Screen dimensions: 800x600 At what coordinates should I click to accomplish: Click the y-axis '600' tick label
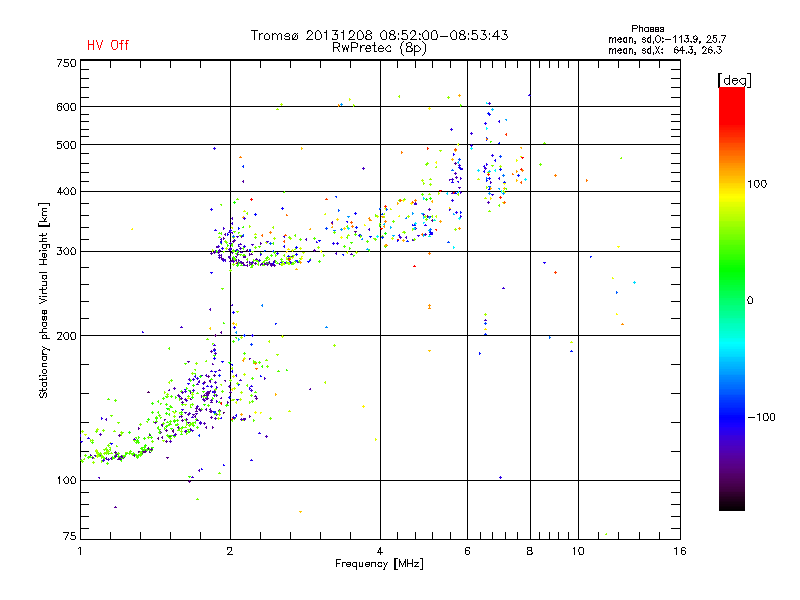click(66, 107)
